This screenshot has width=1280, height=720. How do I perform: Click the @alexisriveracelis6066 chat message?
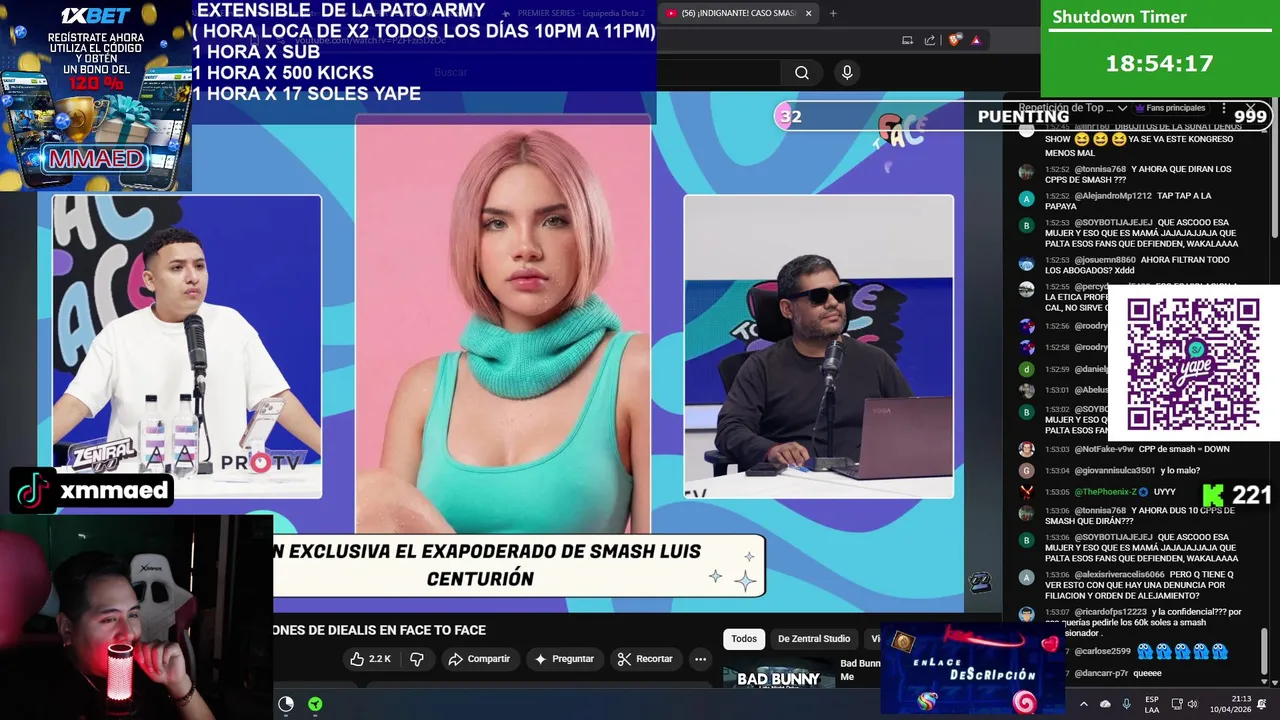tap(1140, 586)
